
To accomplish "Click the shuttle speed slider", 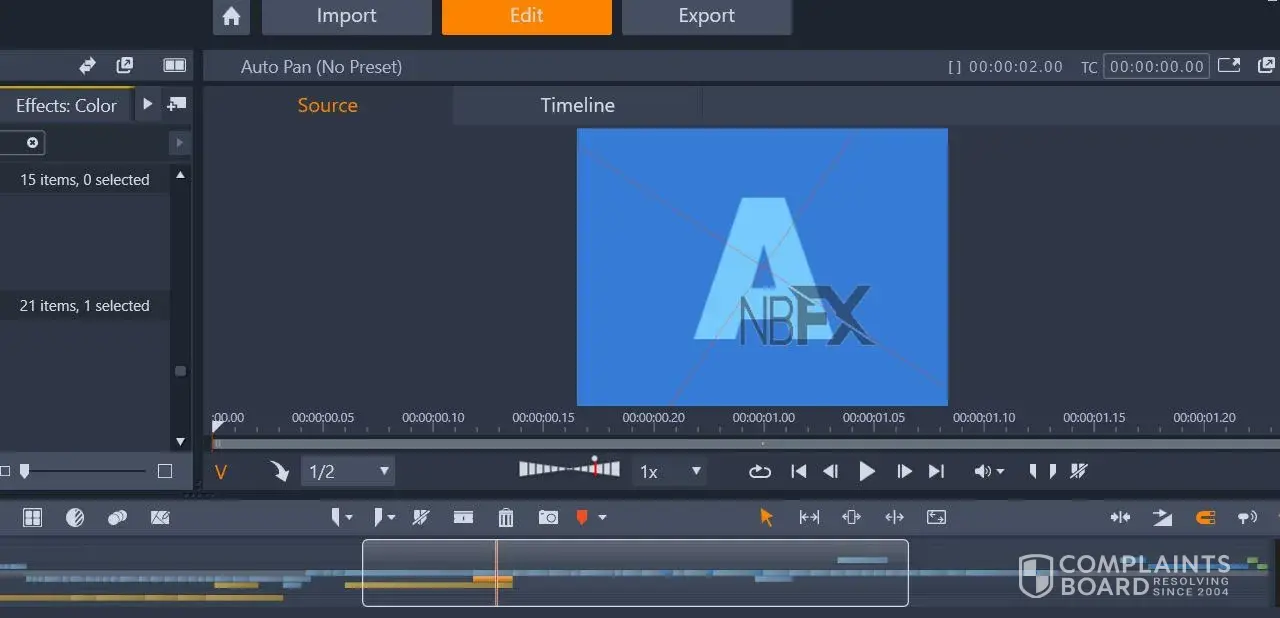I will click(x=569, y=469).
